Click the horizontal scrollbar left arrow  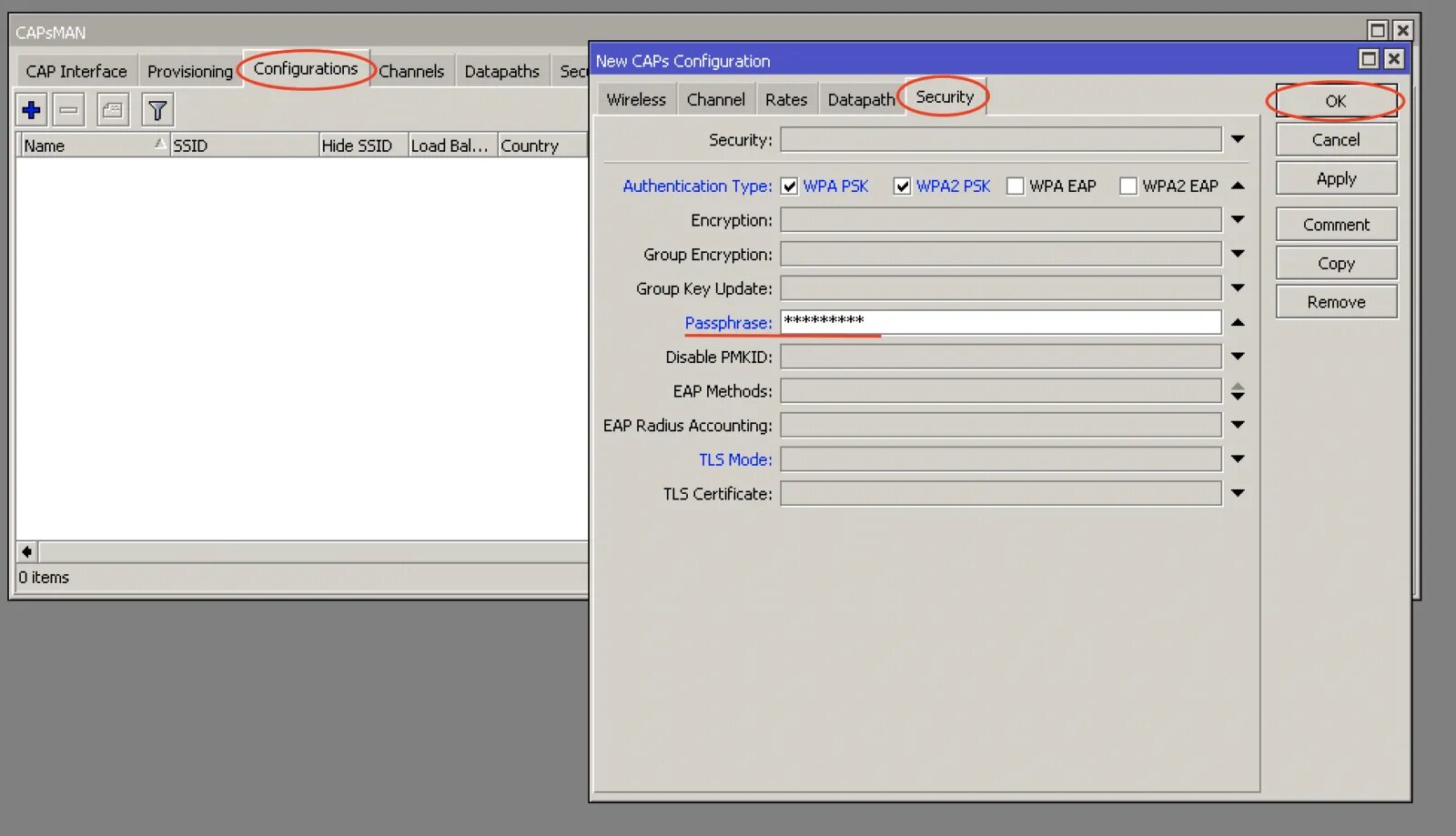[x=27, y=551]
